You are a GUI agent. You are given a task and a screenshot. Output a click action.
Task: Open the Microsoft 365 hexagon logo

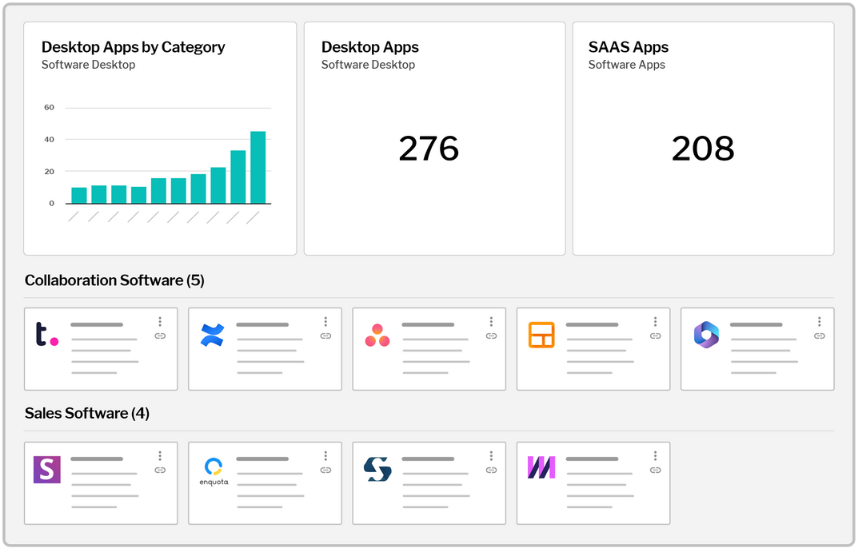coord(706,334)
